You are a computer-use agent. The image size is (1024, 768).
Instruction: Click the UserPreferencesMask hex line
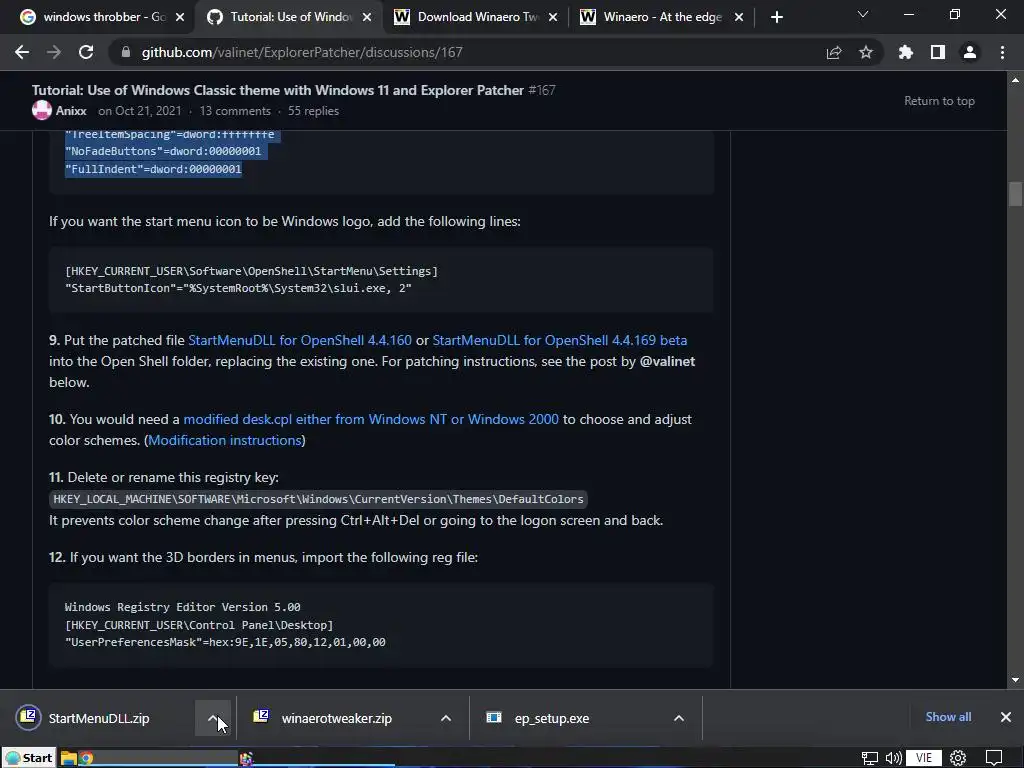225,642
